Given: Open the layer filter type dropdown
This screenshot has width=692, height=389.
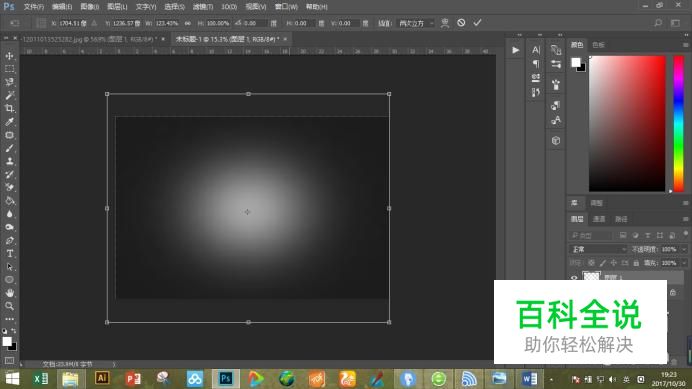Looking at the screenshot, I should 590,235.
